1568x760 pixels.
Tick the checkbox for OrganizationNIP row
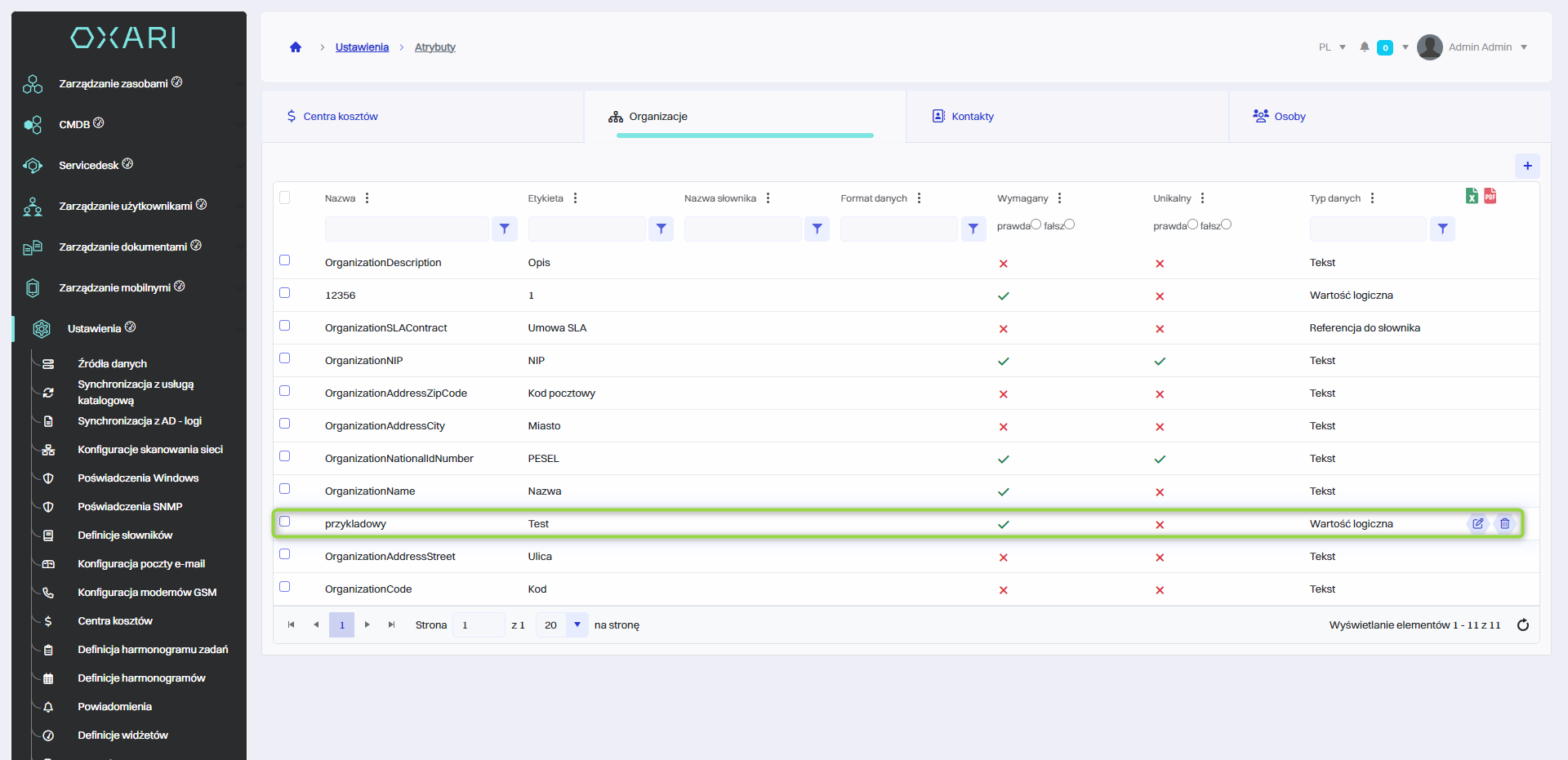285,358
